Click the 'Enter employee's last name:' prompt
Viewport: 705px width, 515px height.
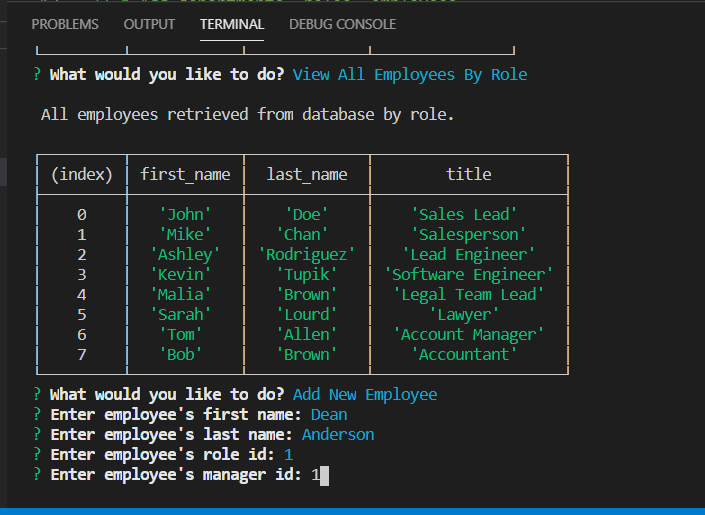click(x=171, y=434)
